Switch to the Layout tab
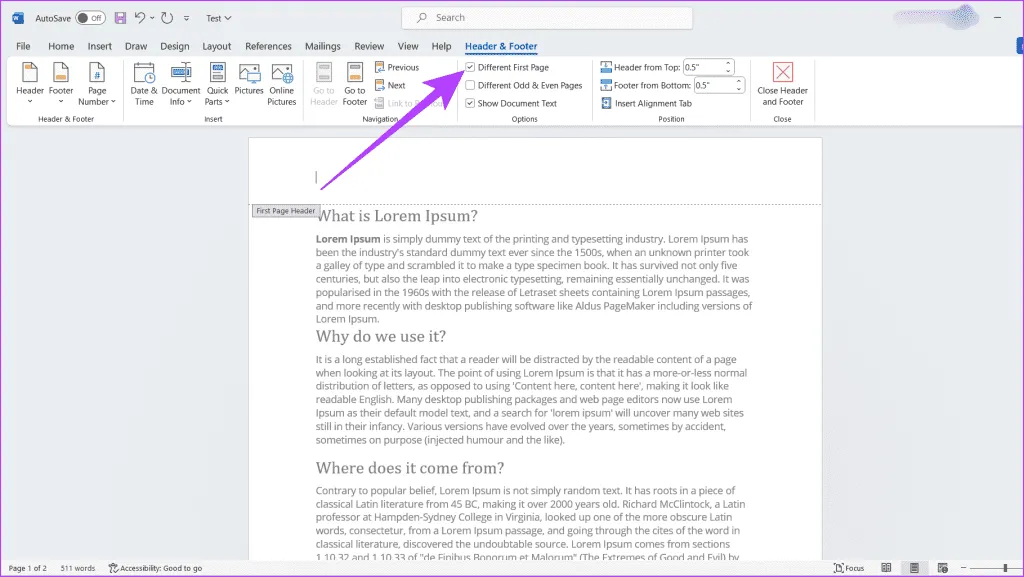 [217, 46]
